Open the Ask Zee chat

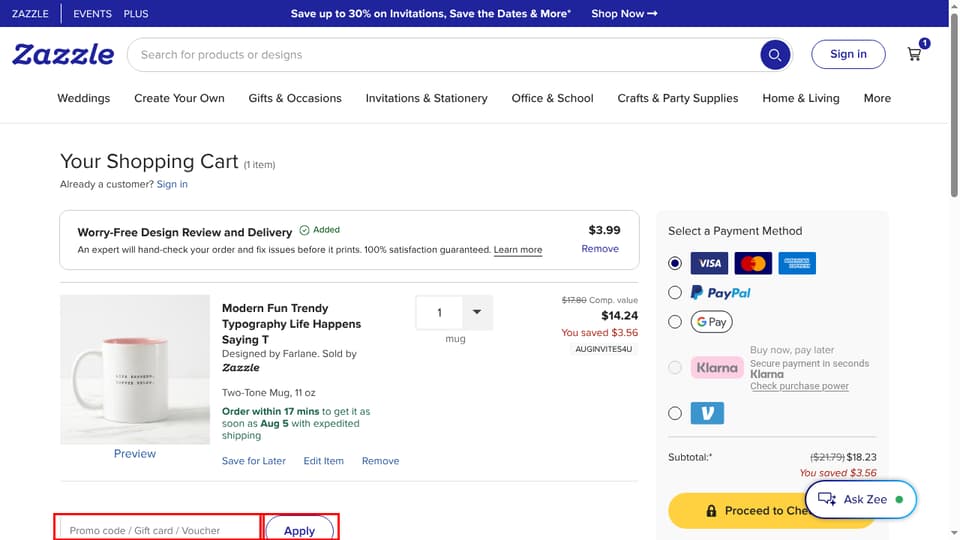click(x=861, y=499)
